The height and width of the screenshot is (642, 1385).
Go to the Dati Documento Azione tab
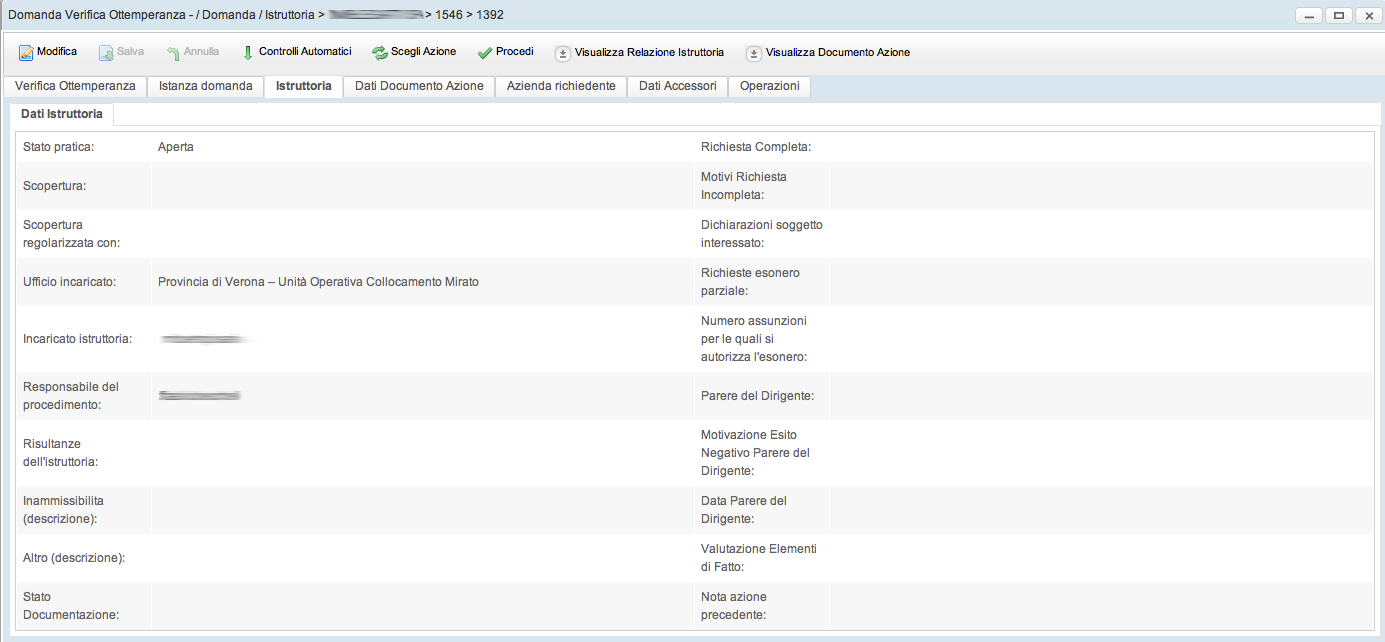click(x=419, y=86)
